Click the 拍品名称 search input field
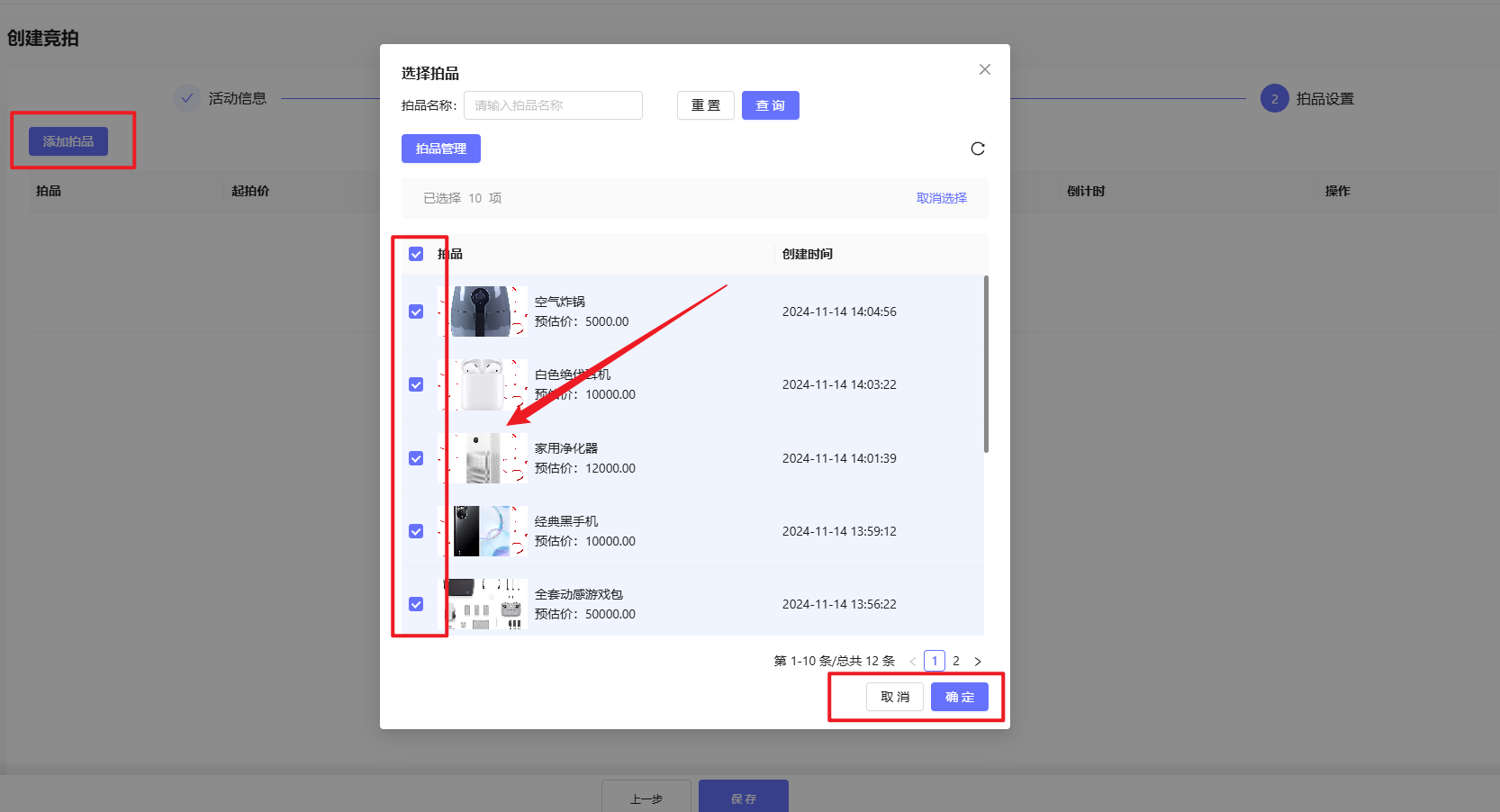The width and height of the screenshot is (1500, 812). (x=553, y=105)
